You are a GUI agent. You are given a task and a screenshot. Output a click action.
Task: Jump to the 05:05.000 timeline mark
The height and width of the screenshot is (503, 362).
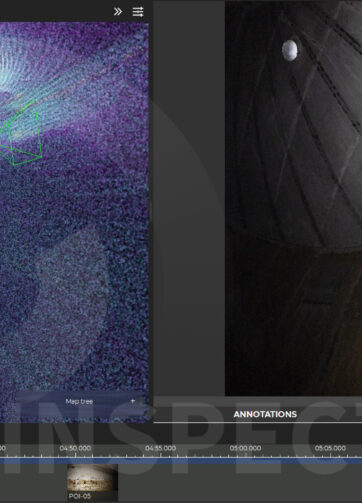tap(330, 448)
